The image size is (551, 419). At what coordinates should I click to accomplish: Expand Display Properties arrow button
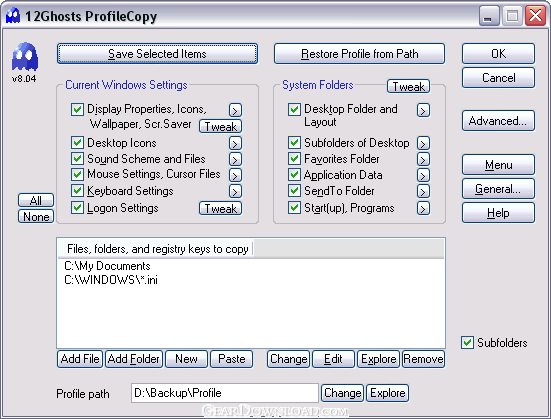tap(235, 110)
